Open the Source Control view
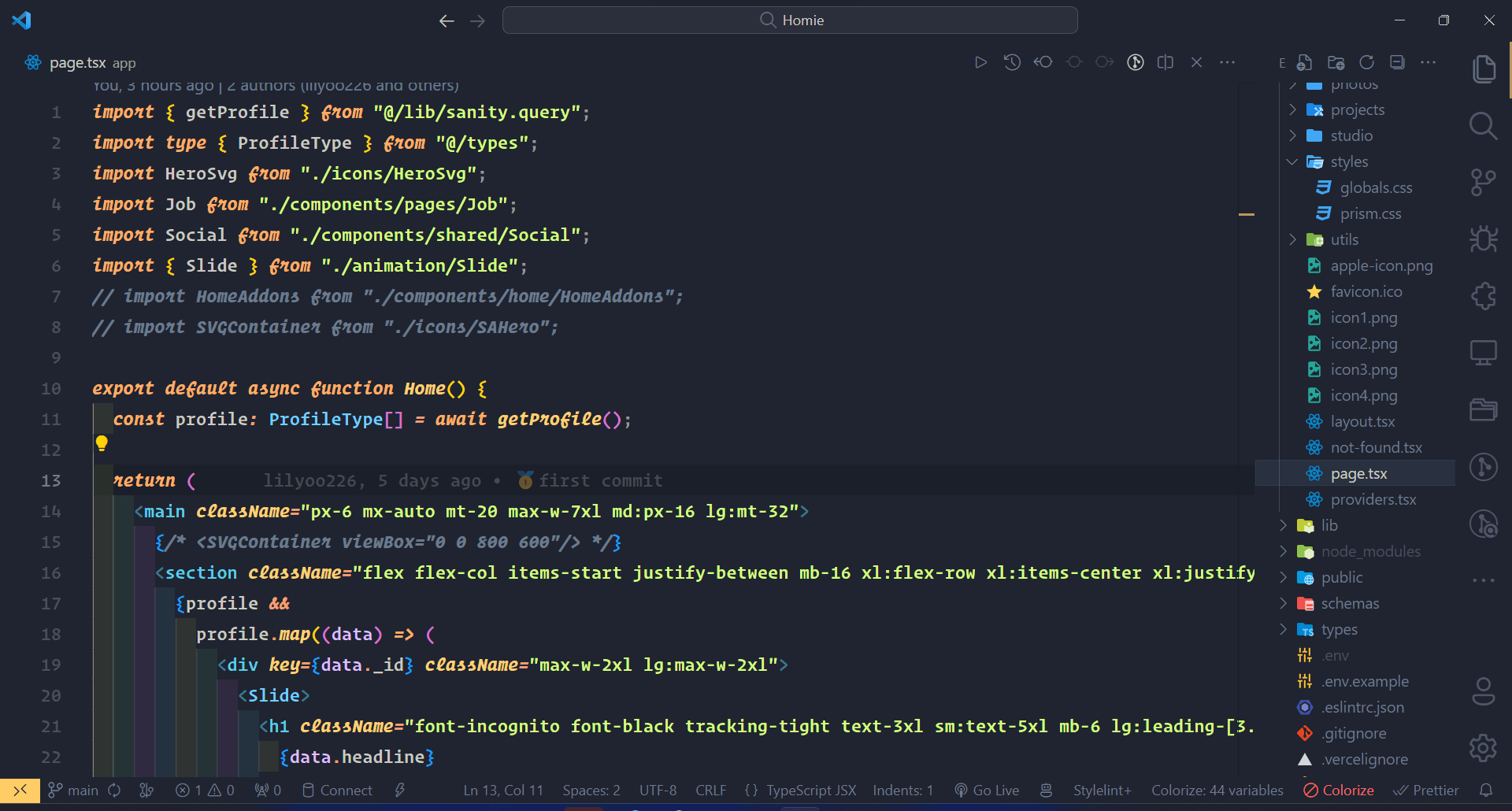Viewport: 1512px width, 811px height. (1483, 183)
